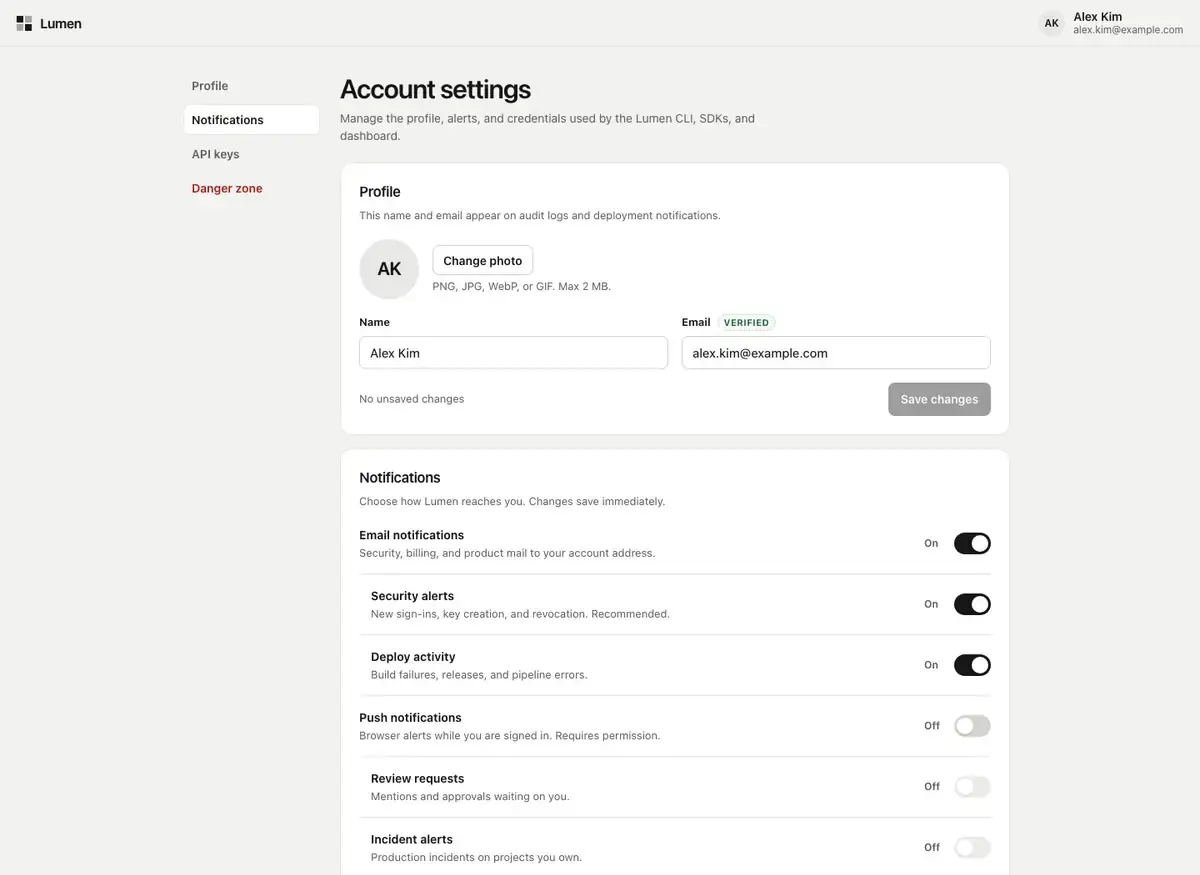Click the Alex Kim header name
Screen dimensions: 1200x875
[1098, 17]
